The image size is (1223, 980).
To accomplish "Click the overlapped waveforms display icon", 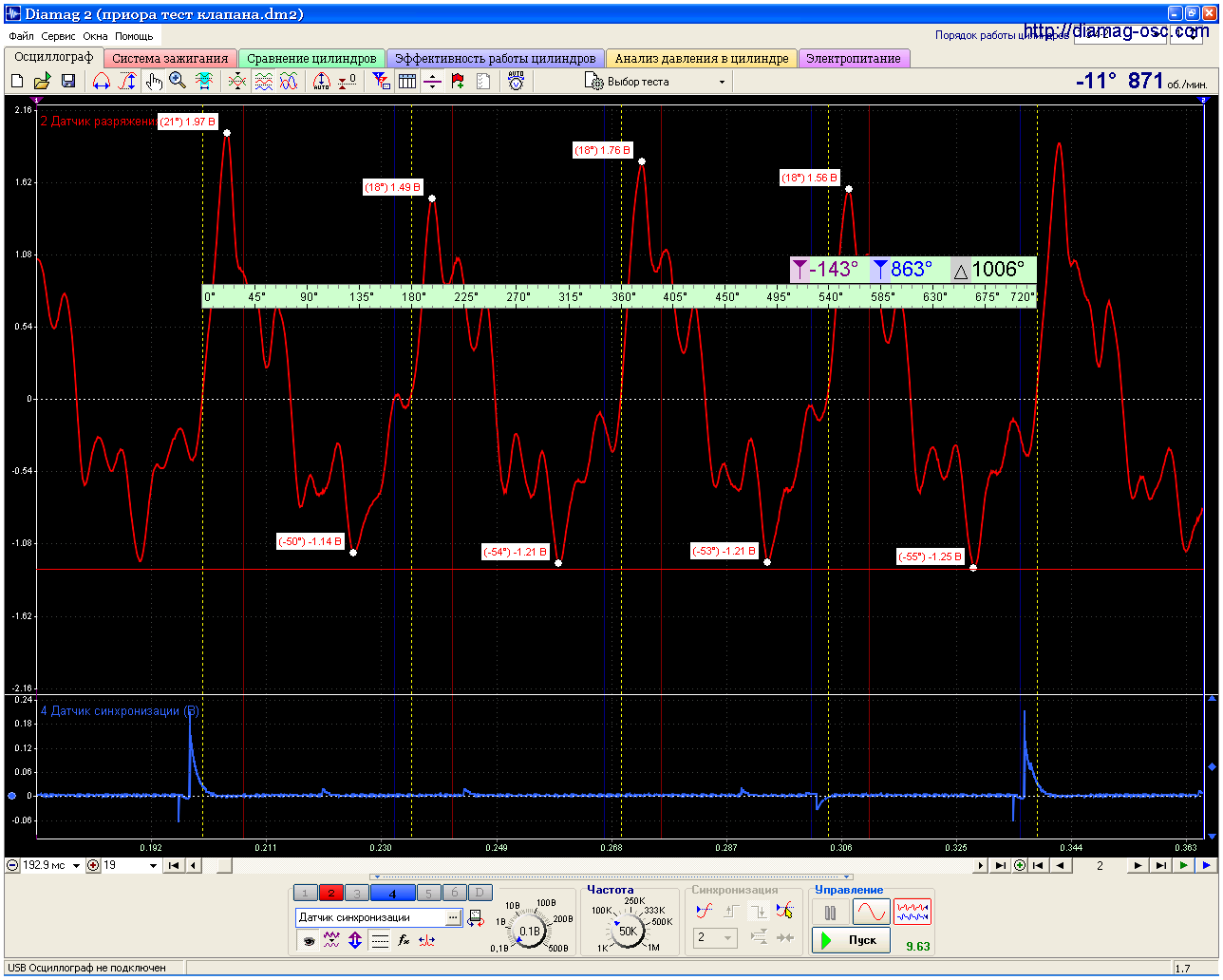I will (289, 82).
